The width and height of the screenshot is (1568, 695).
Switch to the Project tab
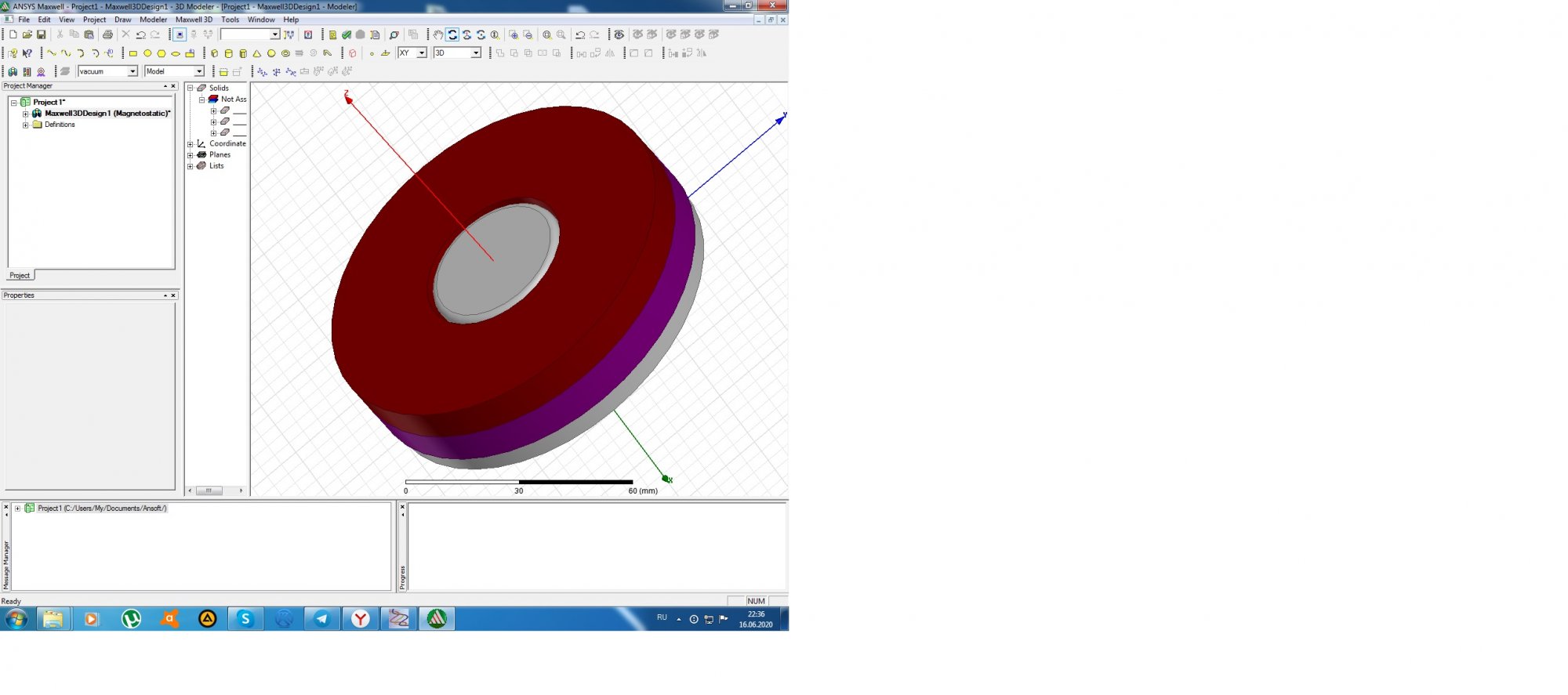tap(20, 276)
